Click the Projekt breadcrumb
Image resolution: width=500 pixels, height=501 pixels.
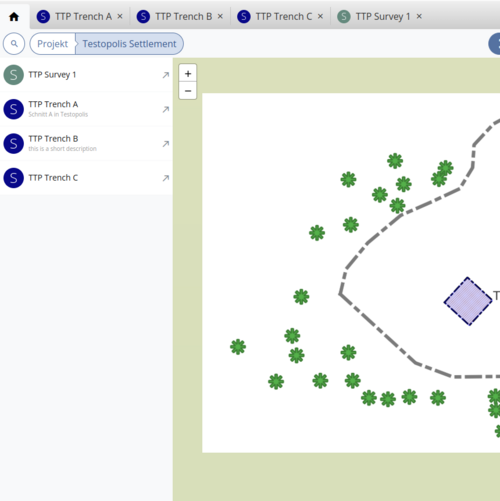(x=52, y=44)
